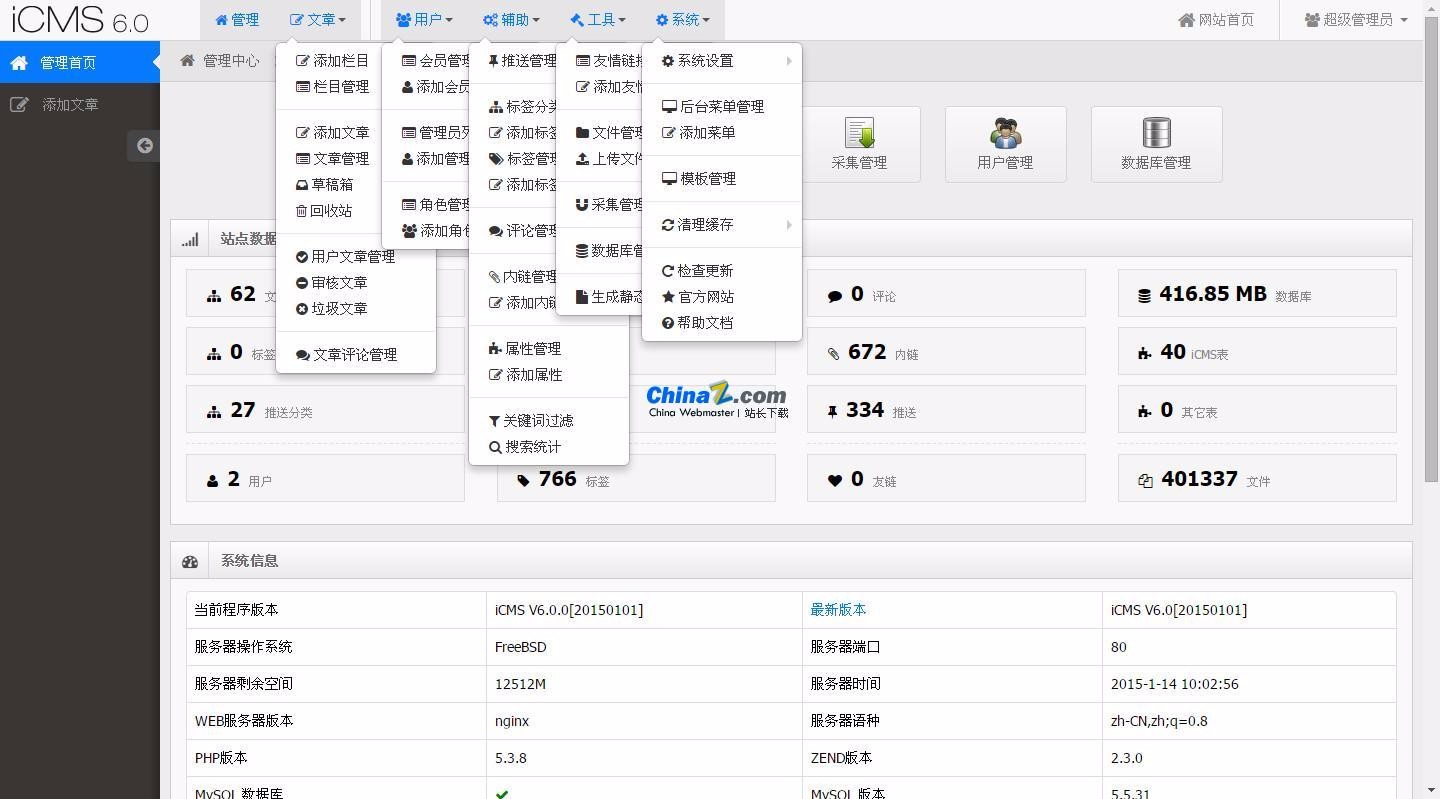
Task: Choose 垃圾文章 menu entry
Action: 355,309
